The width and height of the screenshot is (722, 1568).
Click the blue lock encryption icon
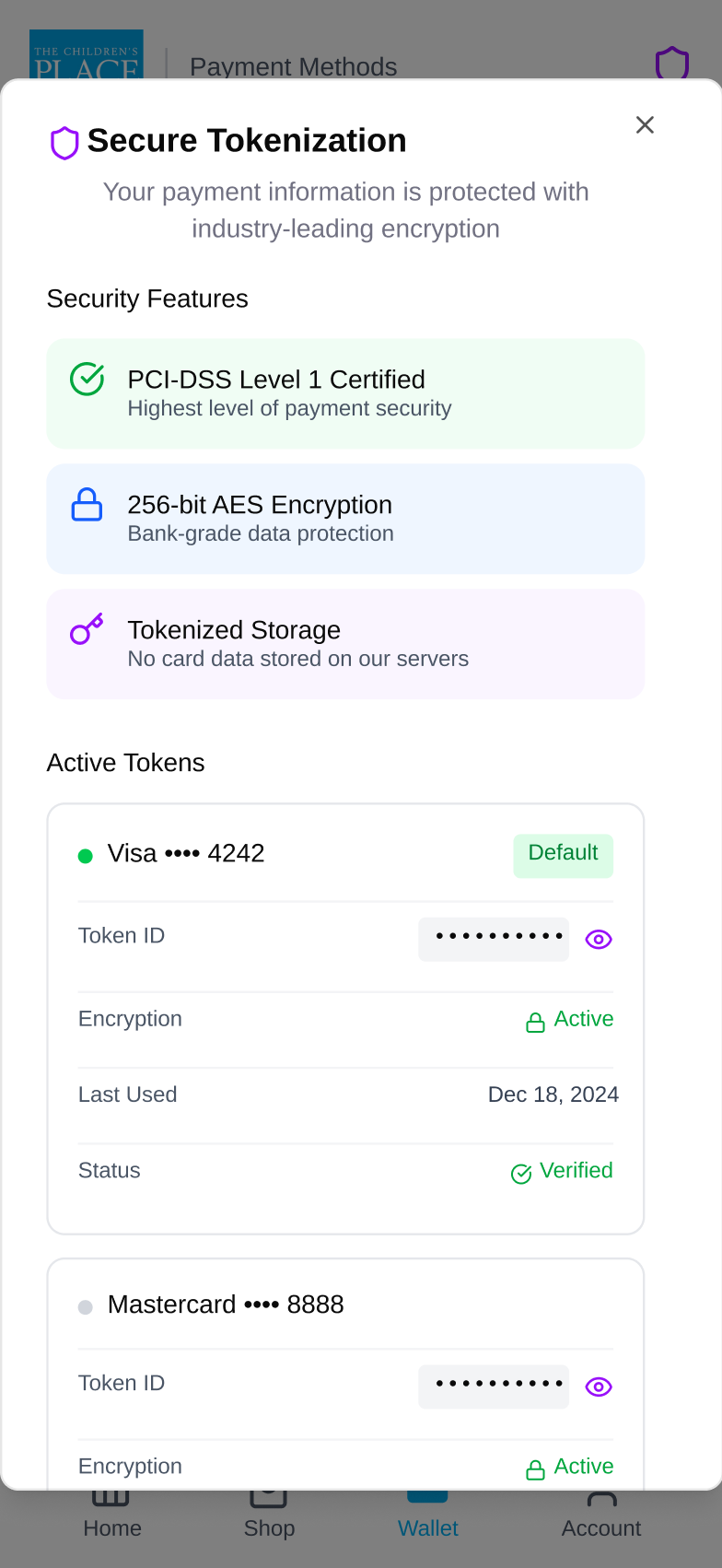click(x=87, y=504)
